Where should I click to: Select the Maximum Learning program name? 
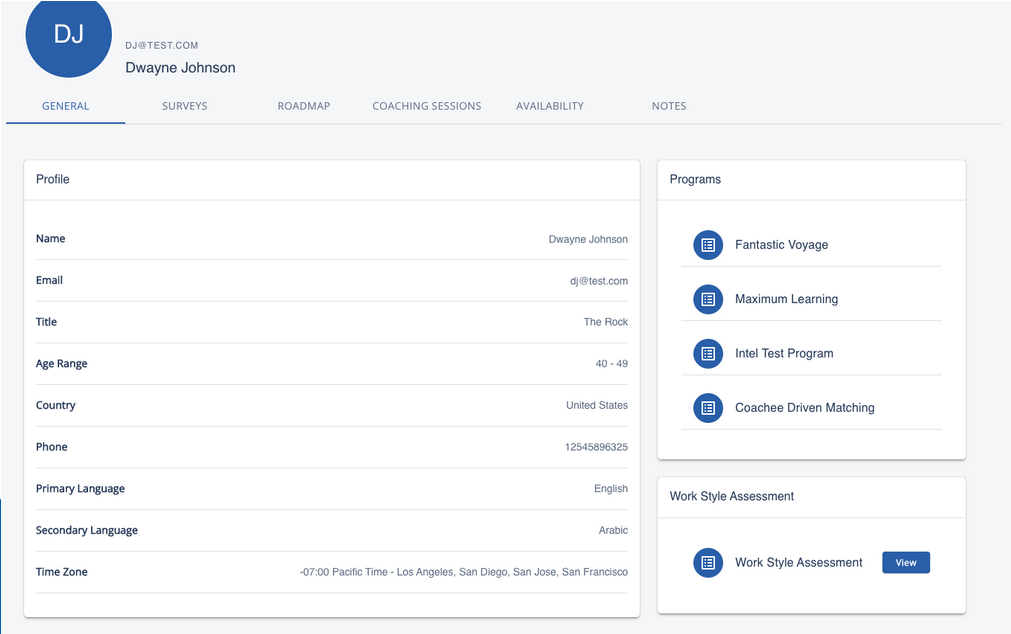click(786, 299)
